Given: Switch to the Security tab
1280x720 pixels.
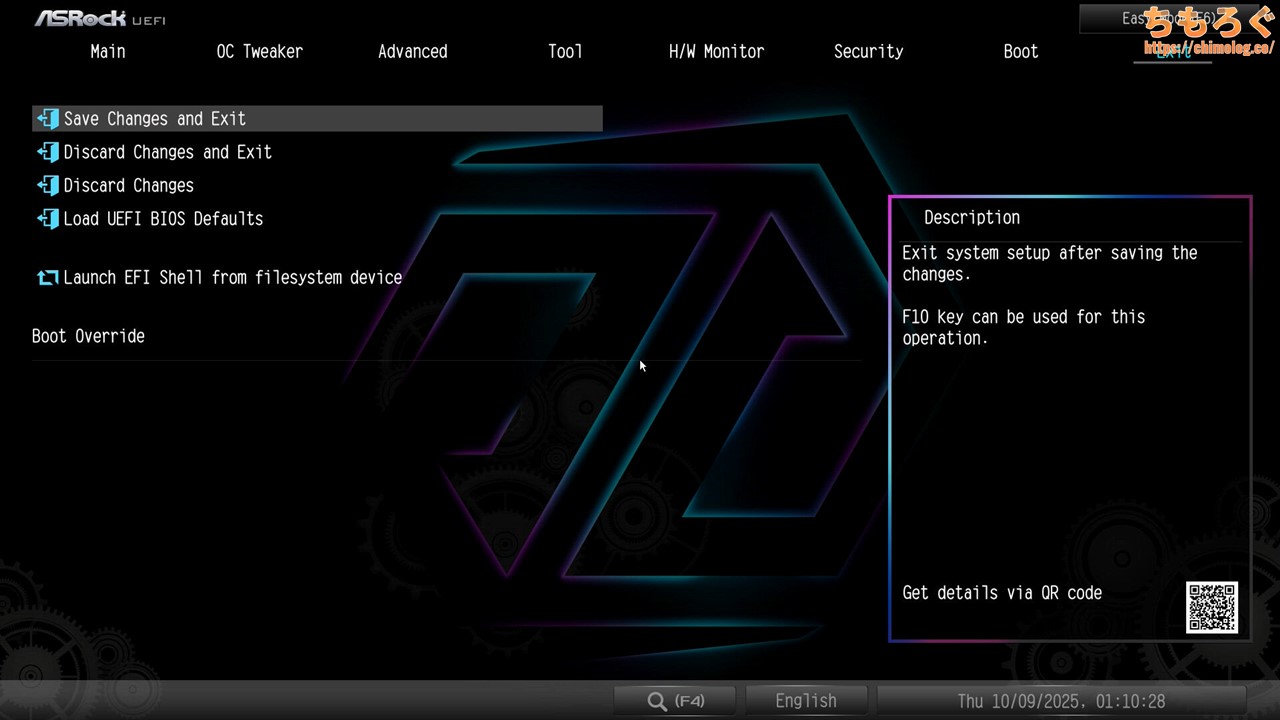Looking at the screenshot, I should (x=868, y=52).
